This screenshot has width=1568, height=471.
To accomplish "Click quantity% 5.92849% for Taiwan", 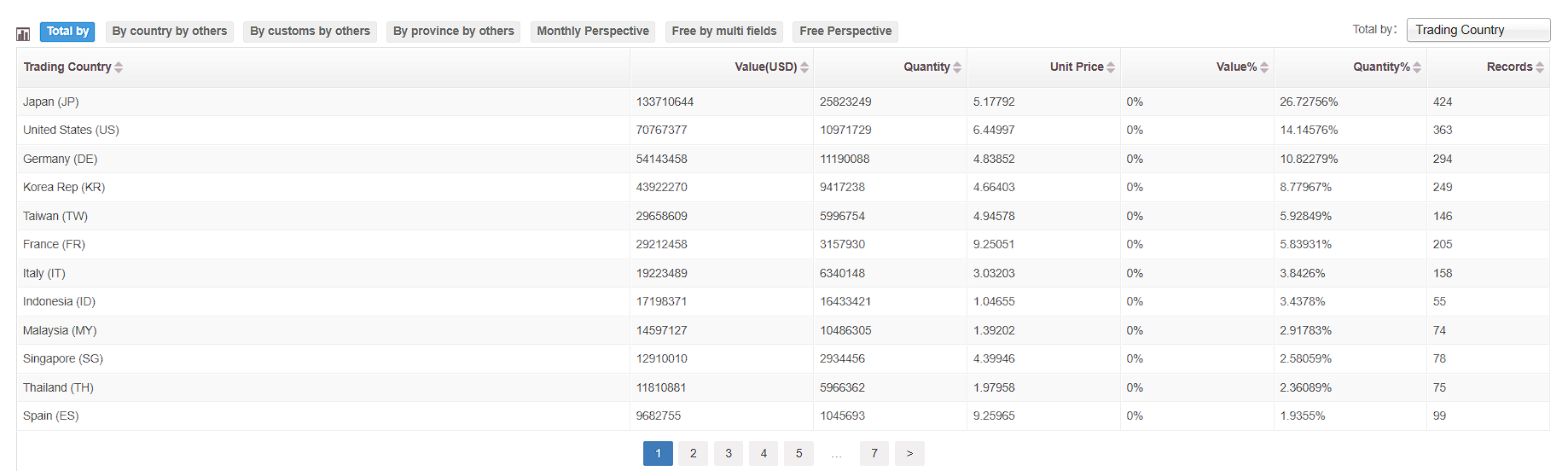I will pyautogui.click(x=1305, y=216).
